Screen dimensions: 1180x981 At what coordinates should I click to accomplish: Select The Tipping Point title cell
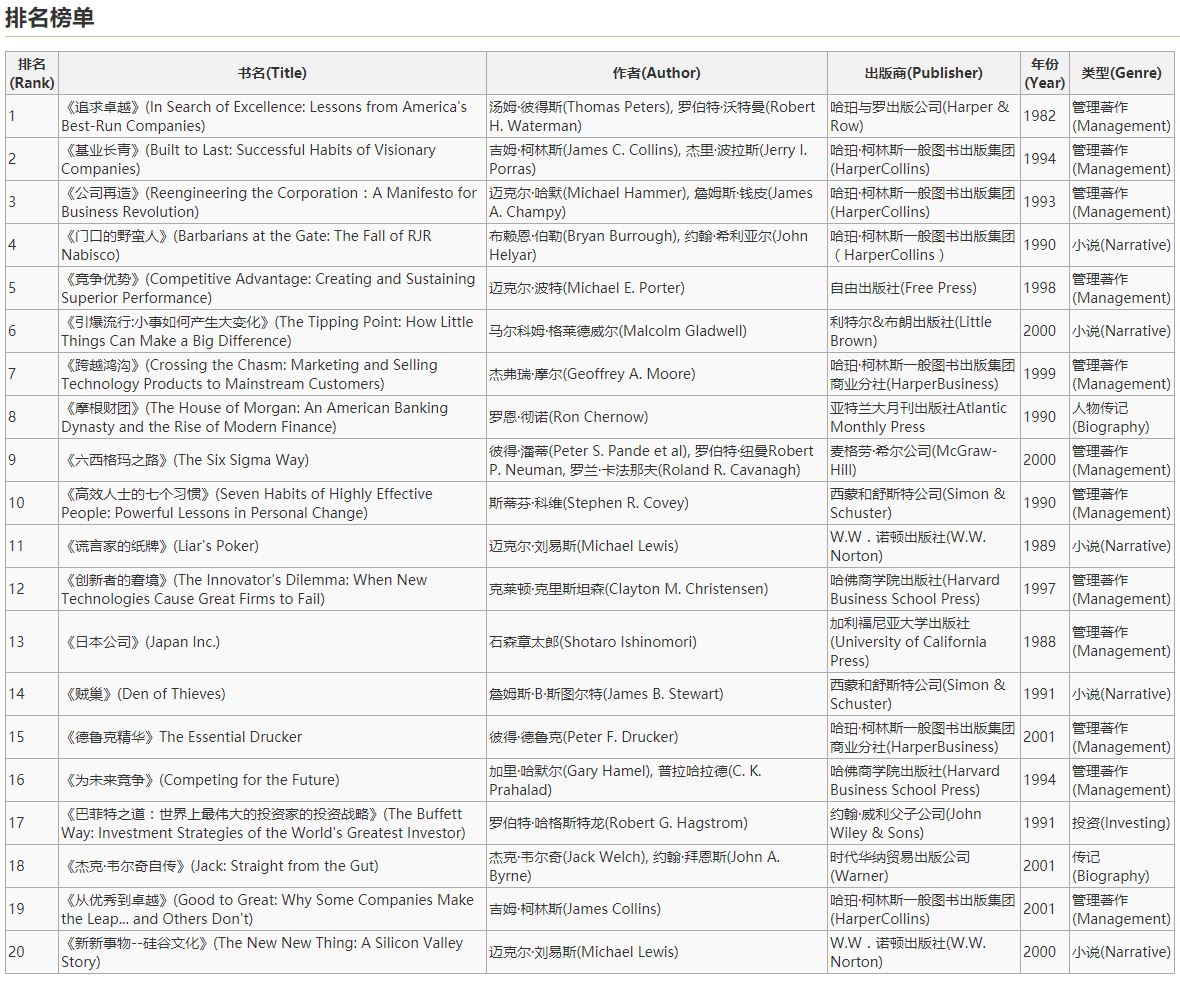[272, 330]
